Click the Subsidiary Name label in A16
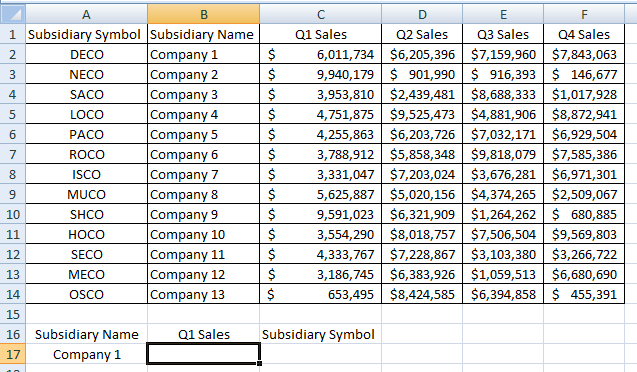Viewport: 637px width, 372px height. tap(87, 334)
